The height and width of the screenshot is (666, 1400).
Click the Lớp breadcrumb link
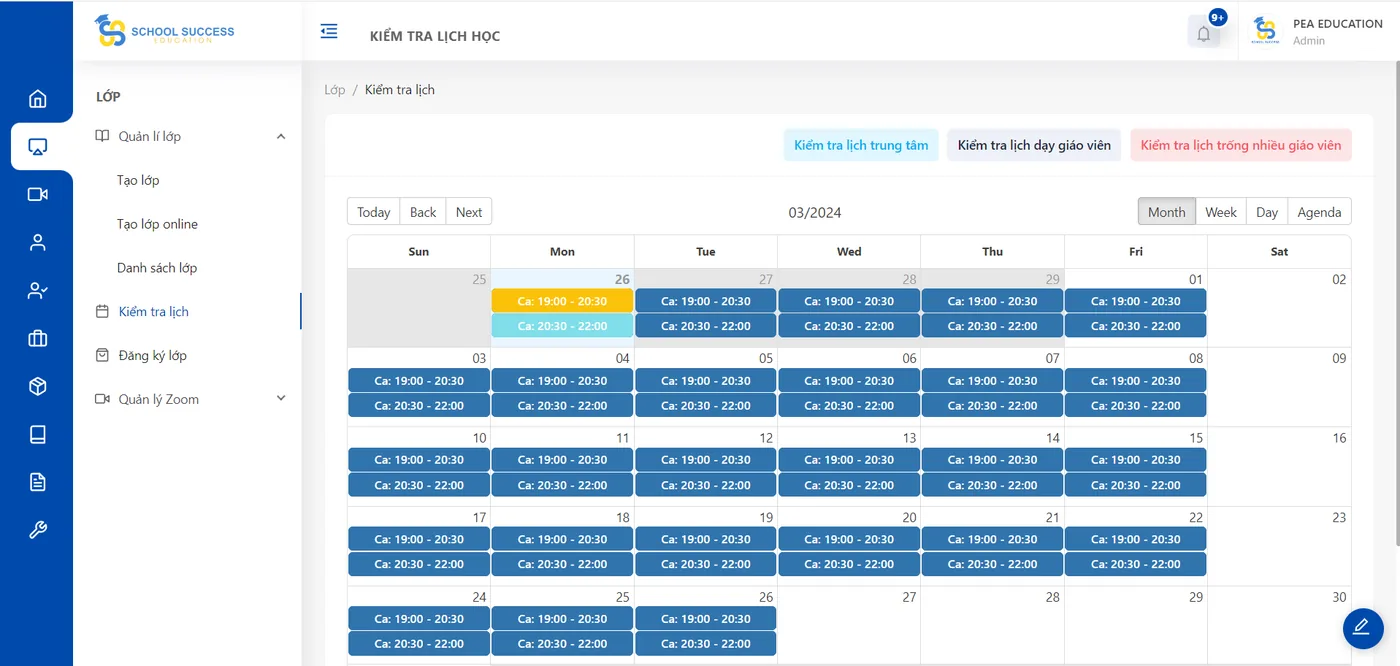[334, 90]
